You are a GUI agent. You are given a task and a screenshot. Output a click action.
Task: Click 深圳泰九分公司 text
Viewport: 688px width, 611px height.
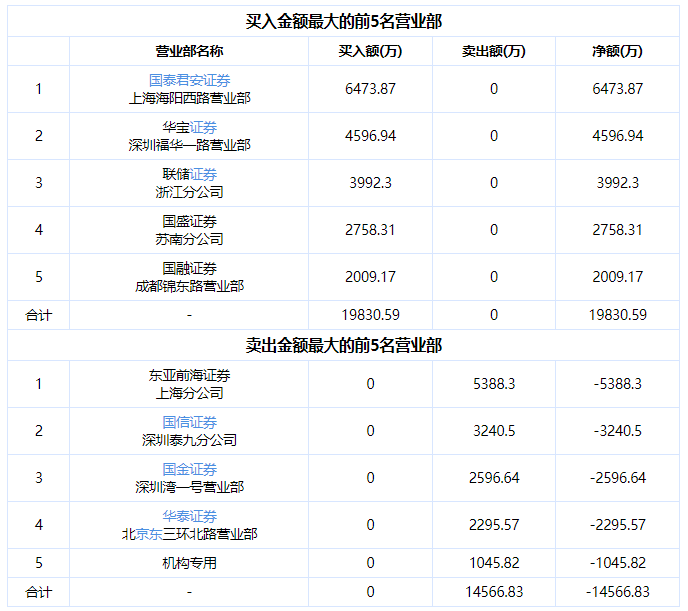tap(190, 440)
